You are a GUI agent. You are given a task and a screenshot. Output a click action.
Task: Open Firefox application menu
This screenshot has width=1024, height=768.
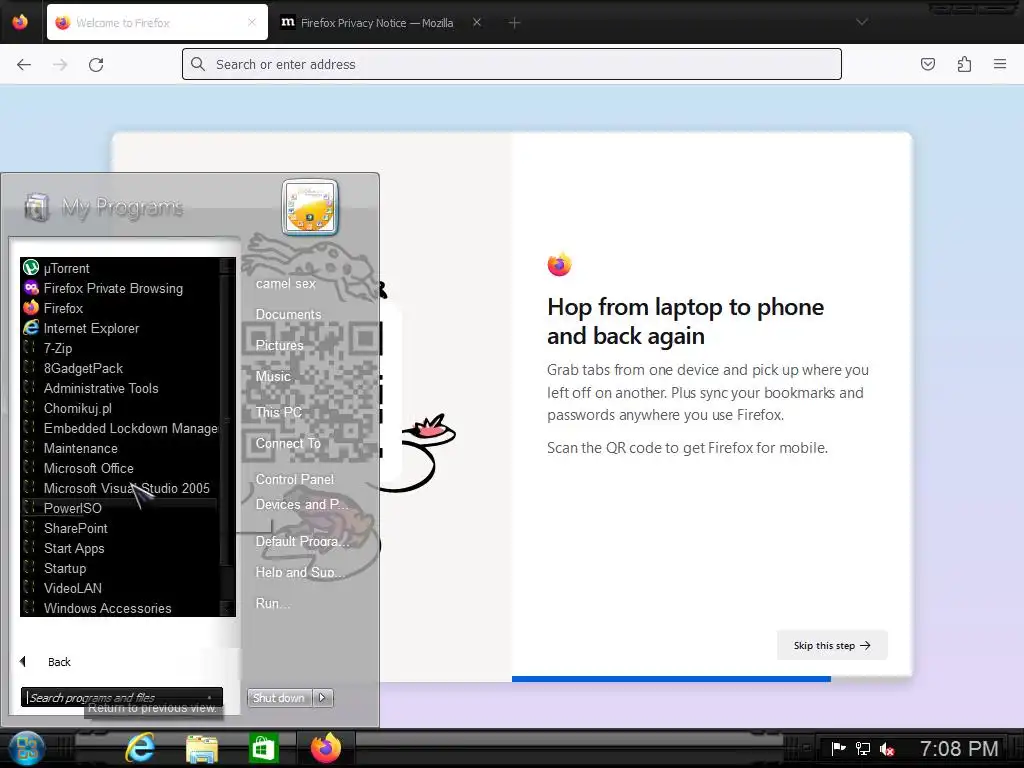click(1000, 64)
